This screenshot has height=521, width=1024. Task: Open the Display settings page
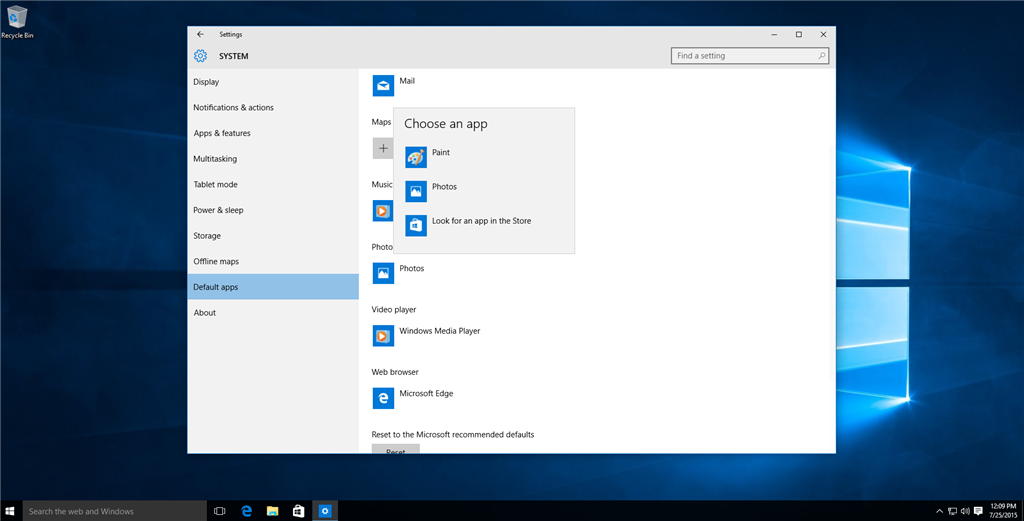point(273,82)
